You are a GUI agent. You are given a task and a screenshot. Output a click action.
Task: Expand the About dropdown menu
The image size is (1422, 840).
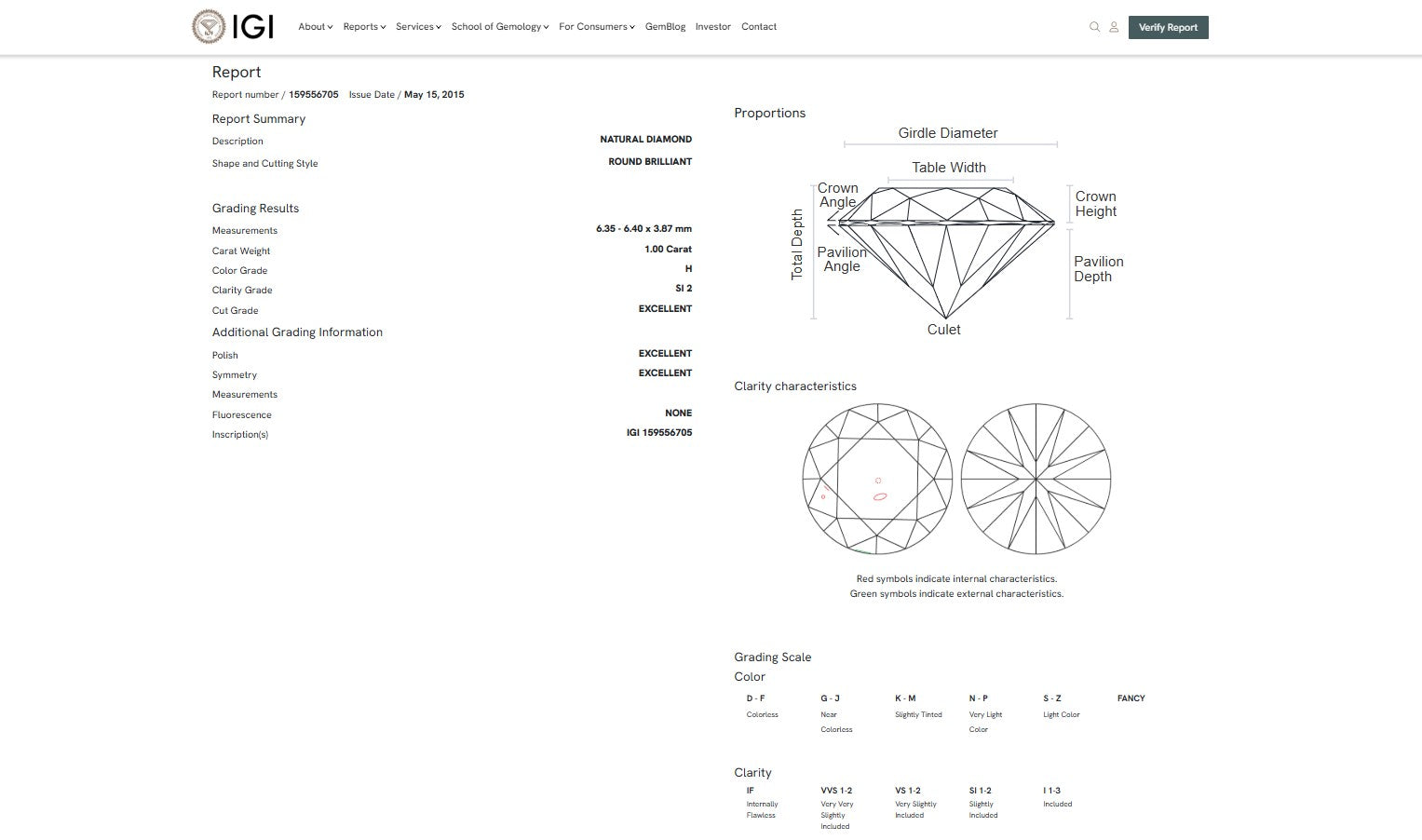[315, 27]
